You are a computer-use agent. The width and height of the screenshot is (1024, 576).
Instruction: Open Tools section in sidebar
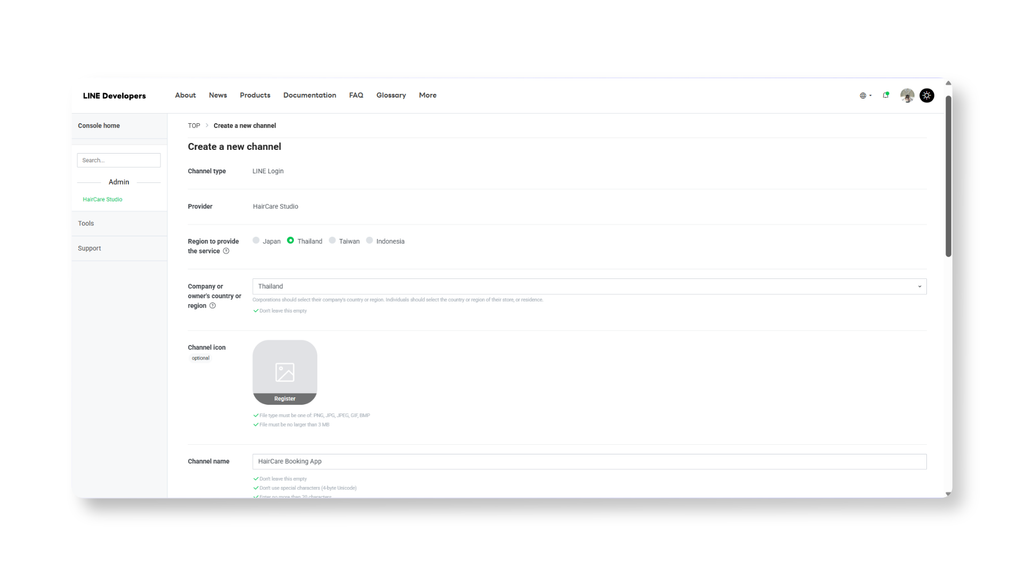[x=86, y=223]
